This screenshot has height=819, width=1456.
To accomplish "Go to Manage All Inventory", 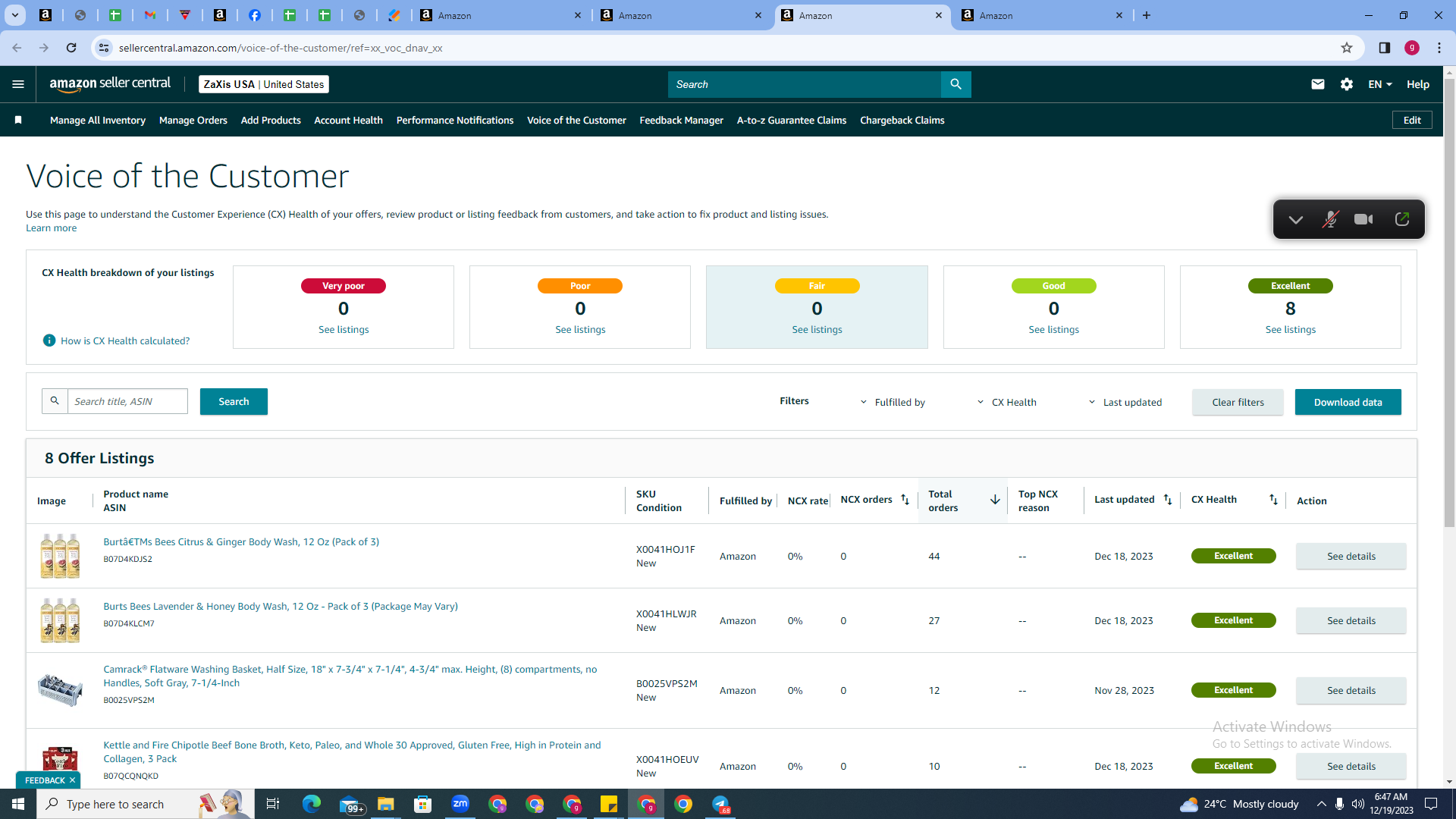I will pyautogui.click(x=98, y=120).
